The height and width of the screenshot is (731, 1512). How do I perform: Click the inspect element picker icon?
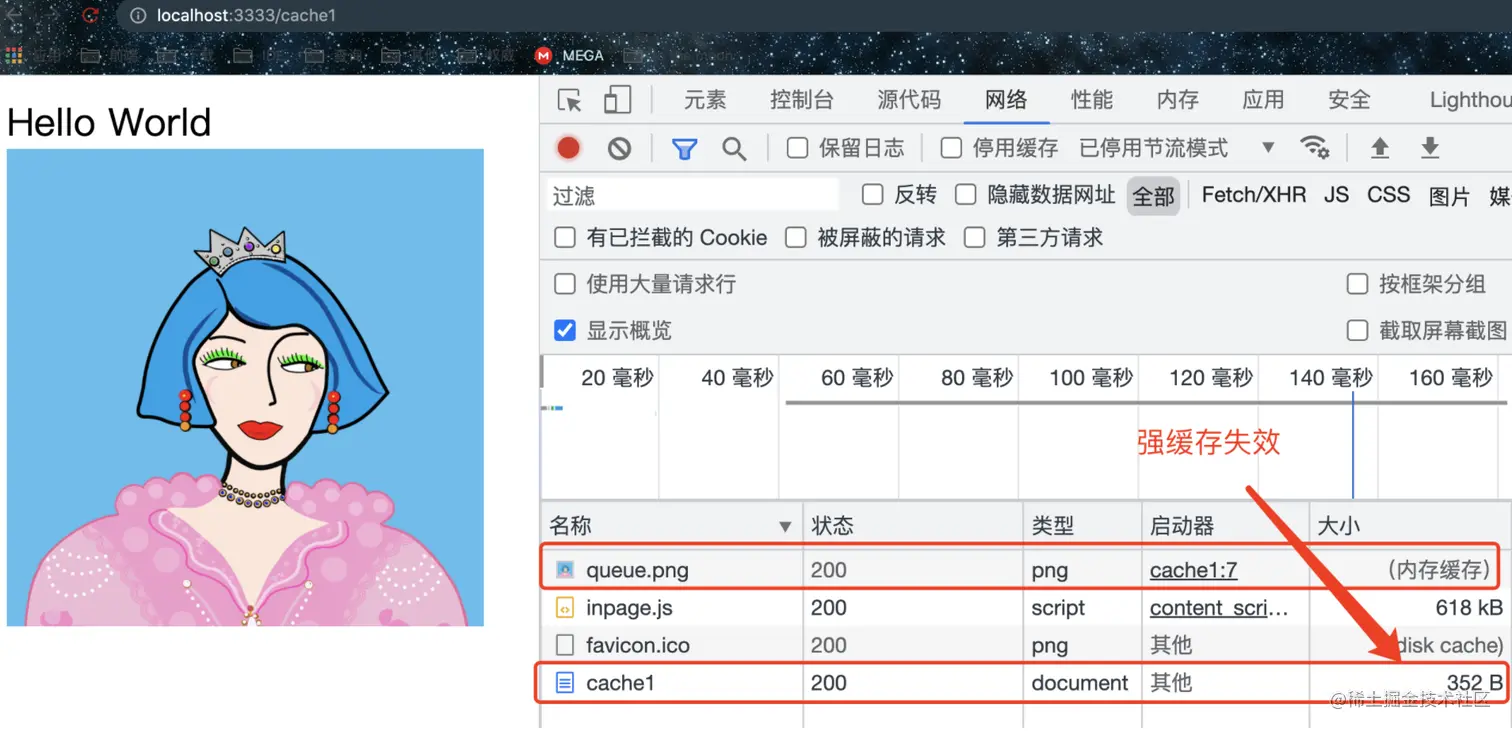pos(570,100)
